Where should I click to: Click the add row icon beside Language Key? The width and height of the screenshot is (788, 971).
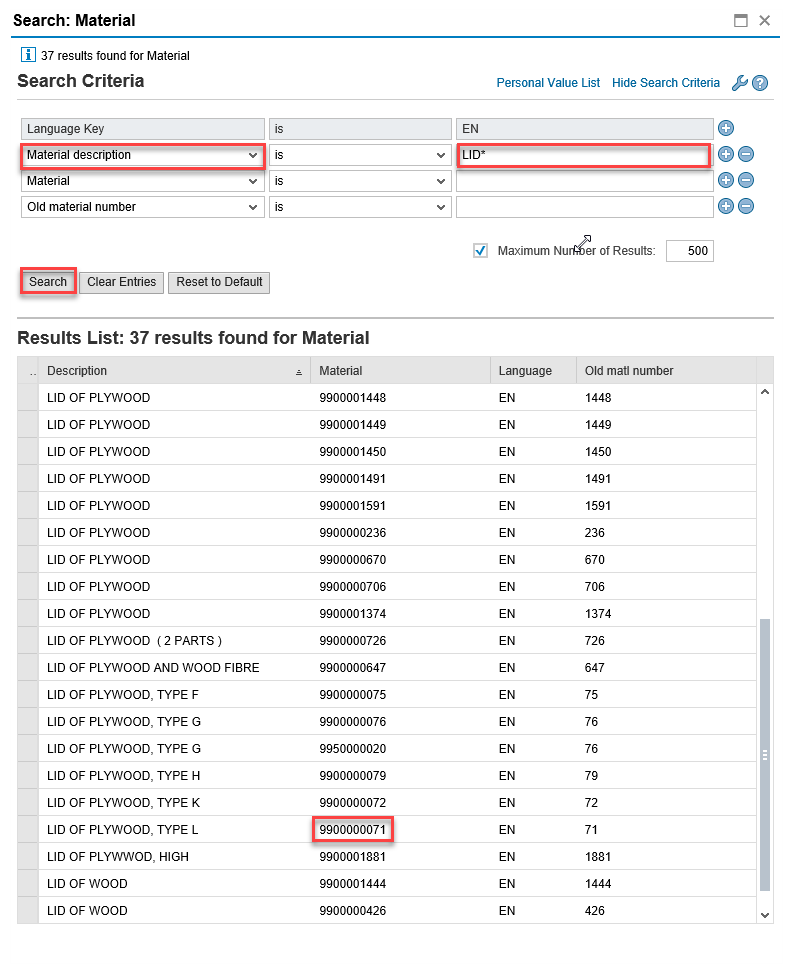coord(725,128)
